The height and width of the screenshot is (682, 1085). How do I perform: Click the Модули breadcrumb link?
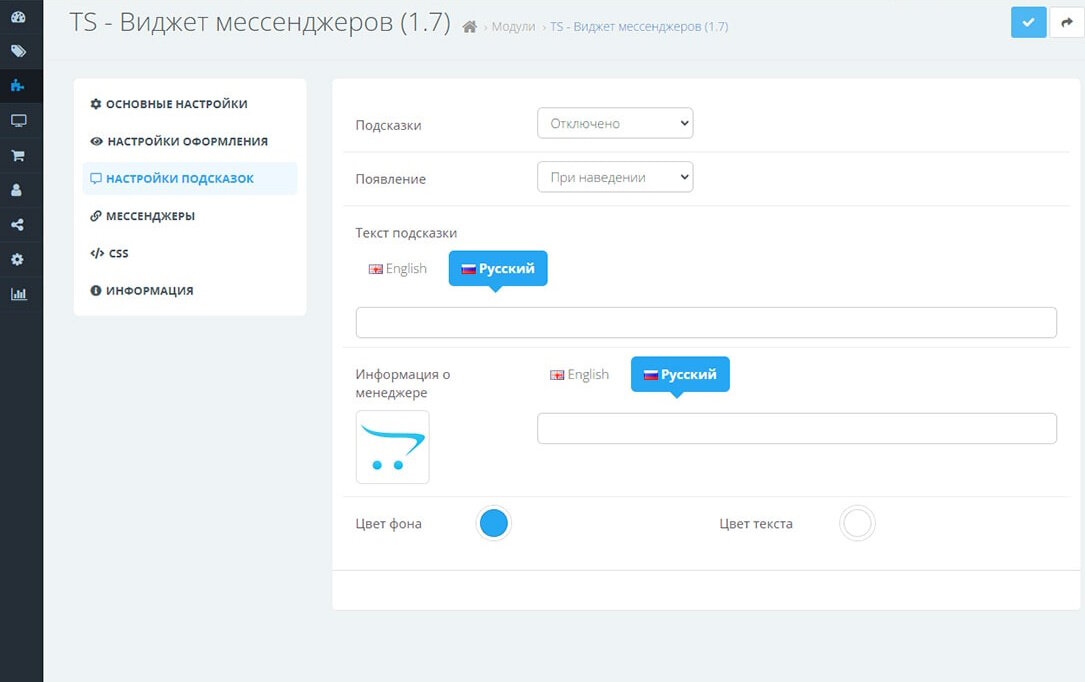pos(513,27)
